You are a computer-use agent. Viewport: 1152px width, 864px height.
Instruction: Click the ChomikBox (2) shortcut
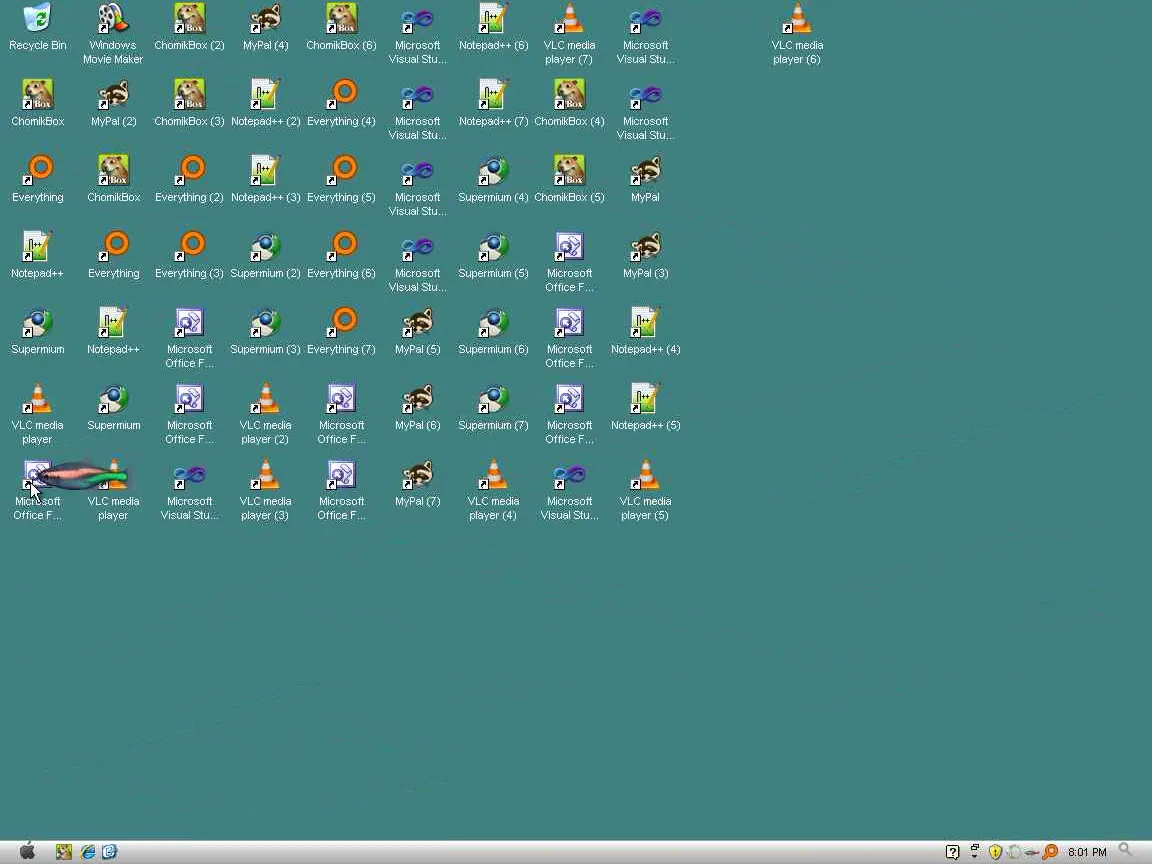coord(190,27)
